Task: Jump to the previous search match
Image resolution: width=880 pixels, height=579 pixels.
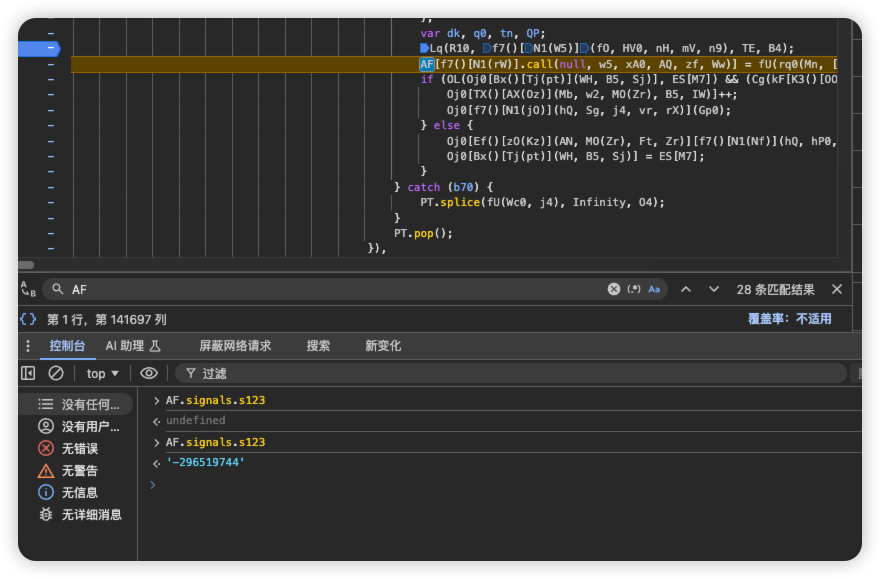Action: point(686,289)
